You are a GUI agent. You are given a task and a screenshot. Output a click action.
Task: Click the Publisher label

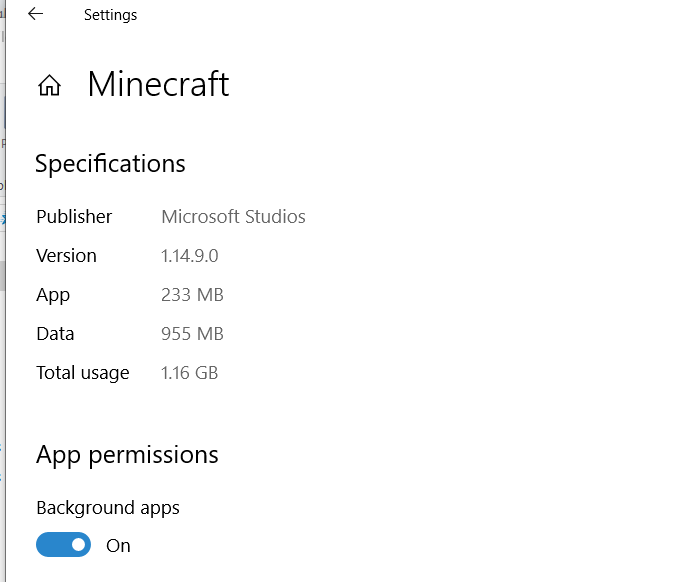[x=74, y=217]
